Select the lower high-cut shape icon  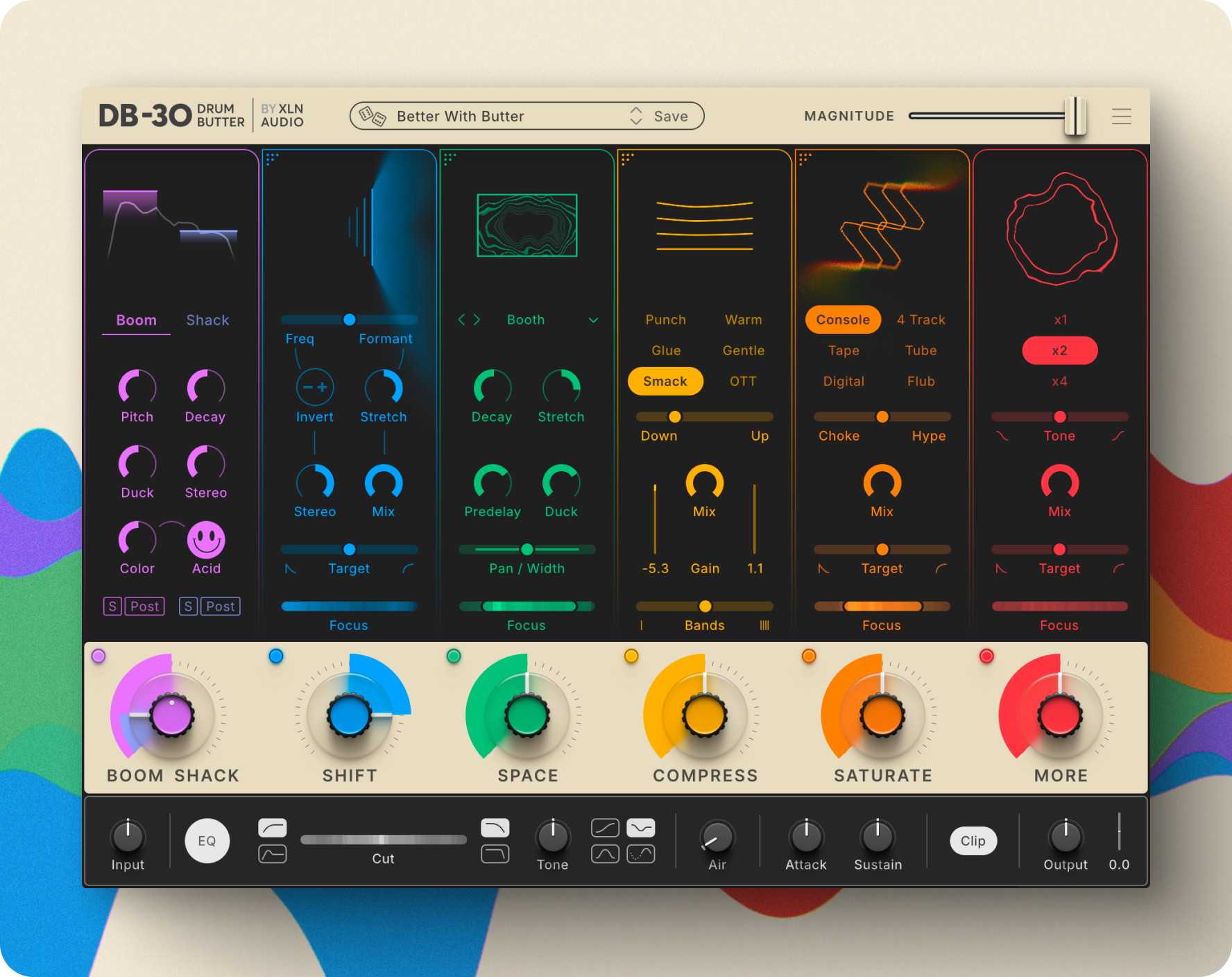click(495, 853)
